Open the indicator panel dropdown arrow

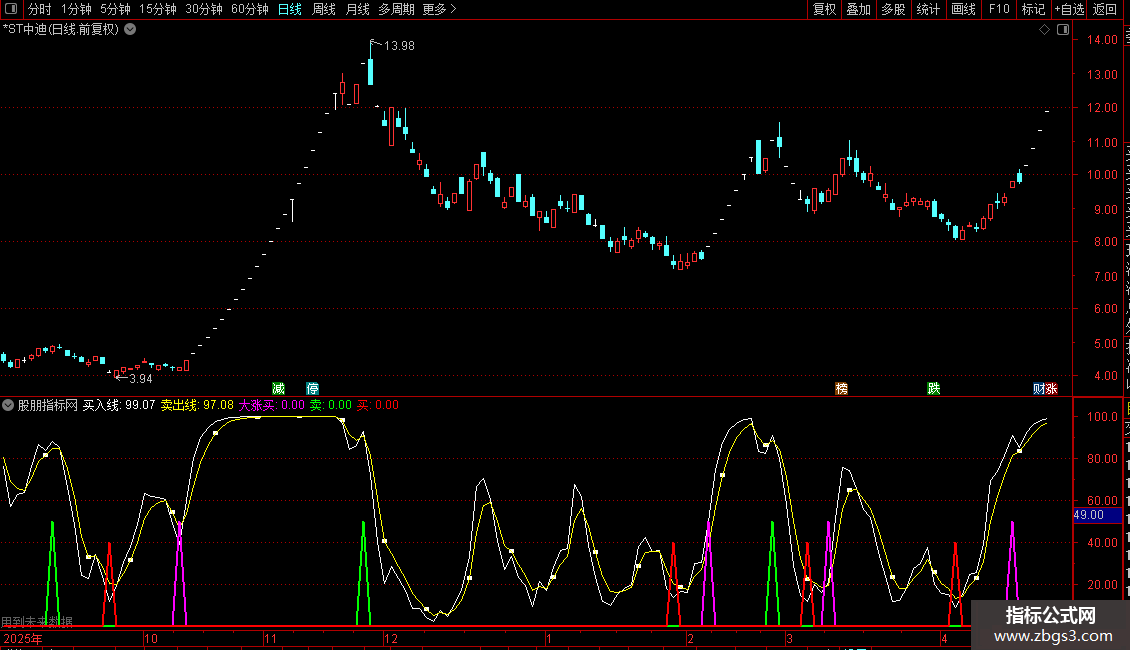pos(8,405)
